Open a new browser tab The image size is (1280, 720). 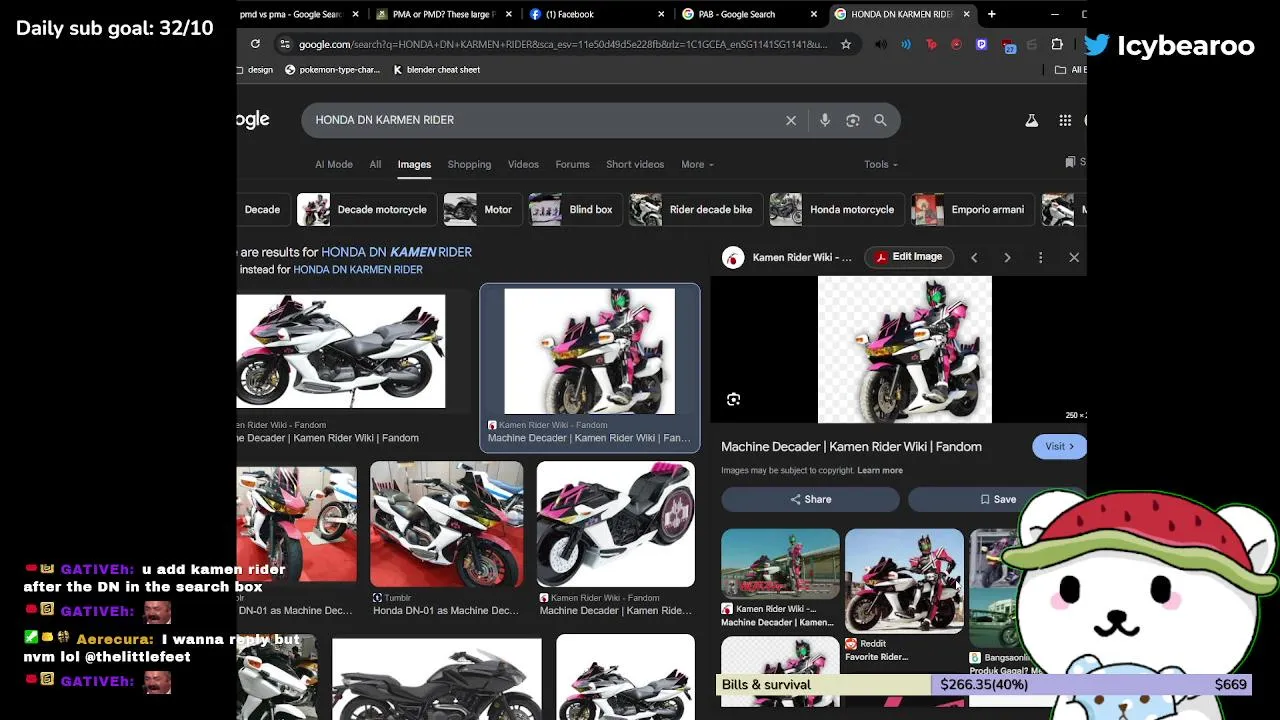[x=991, y=14]
